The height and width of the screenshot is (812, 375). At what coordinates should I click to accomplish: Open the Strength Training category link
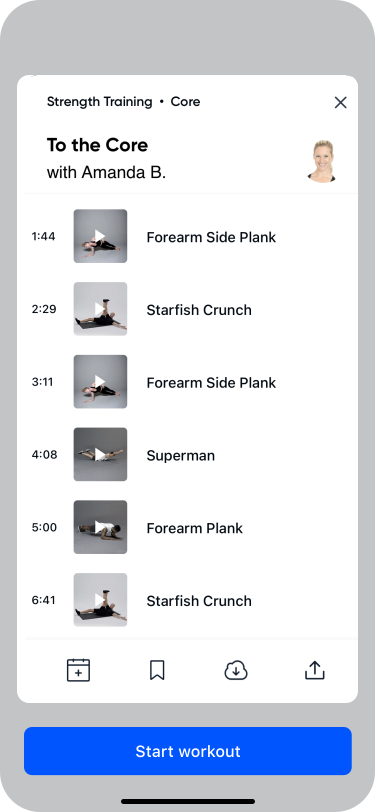tap(99, 102)
